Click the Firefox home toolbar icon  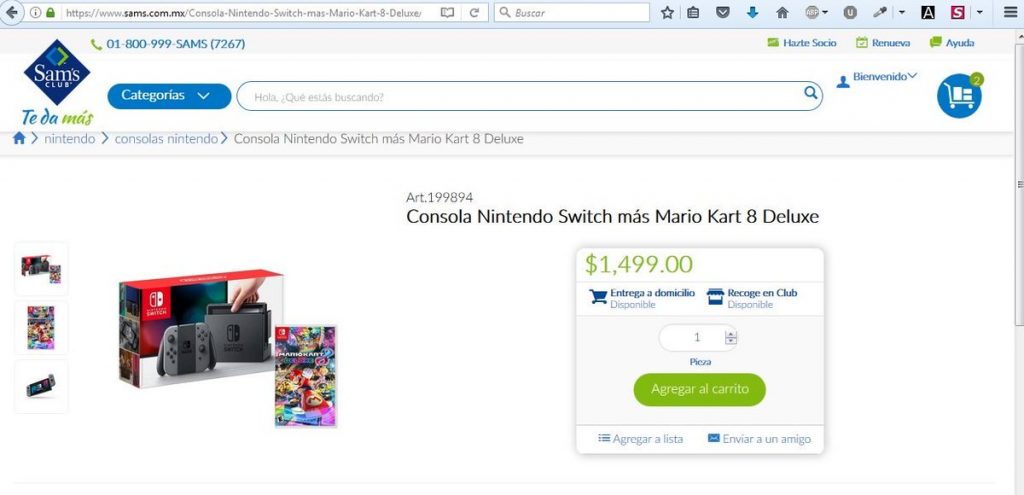click(x=782, y=13)
